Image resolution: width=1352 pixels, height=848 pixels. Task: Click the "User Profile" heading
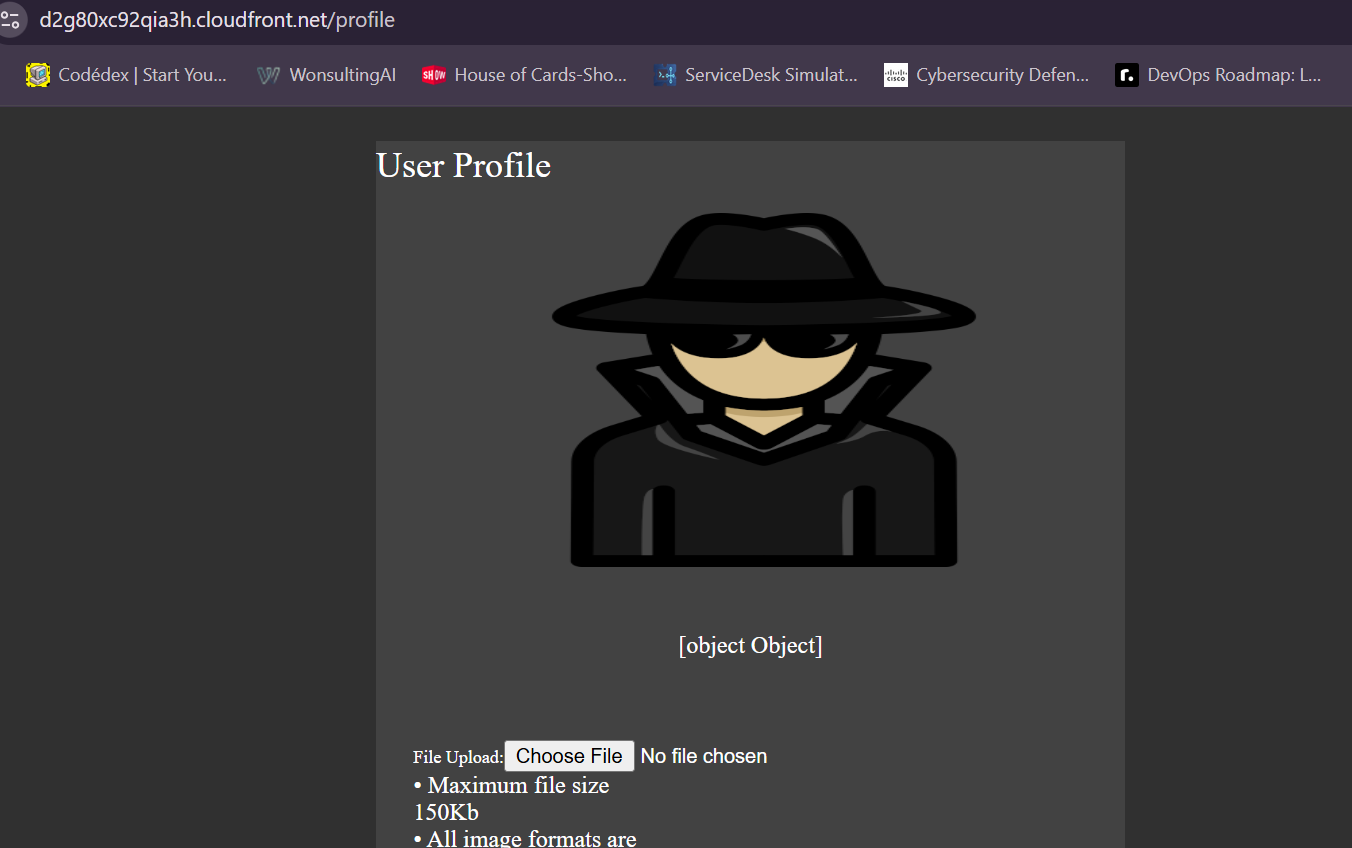pos(464,165)
